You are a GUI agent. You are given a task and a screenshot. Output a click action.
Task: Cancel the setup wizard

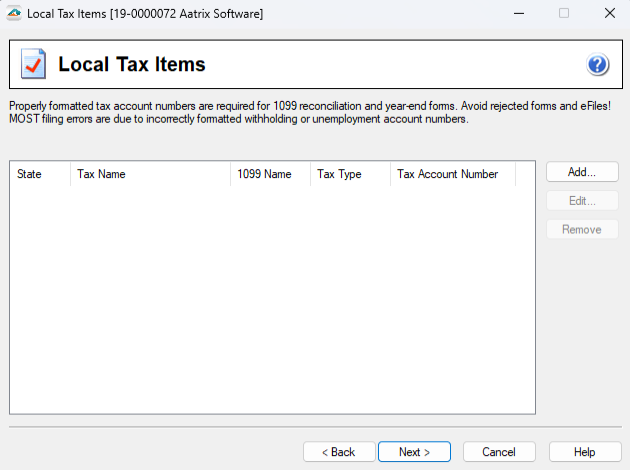tap(499, 452)
